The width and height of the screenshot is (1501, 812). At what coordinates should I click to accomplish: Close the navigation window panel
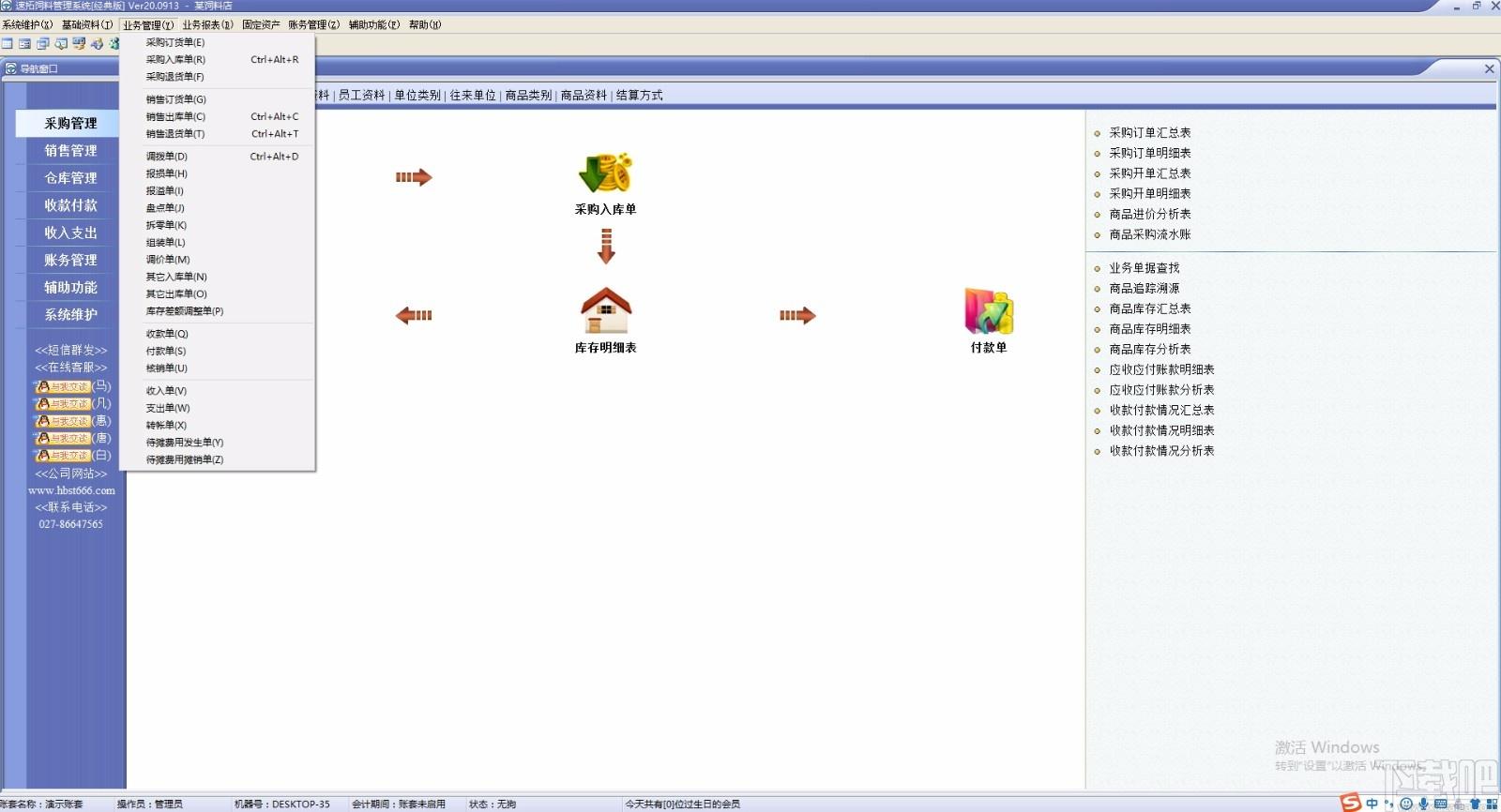[1489, 68]
